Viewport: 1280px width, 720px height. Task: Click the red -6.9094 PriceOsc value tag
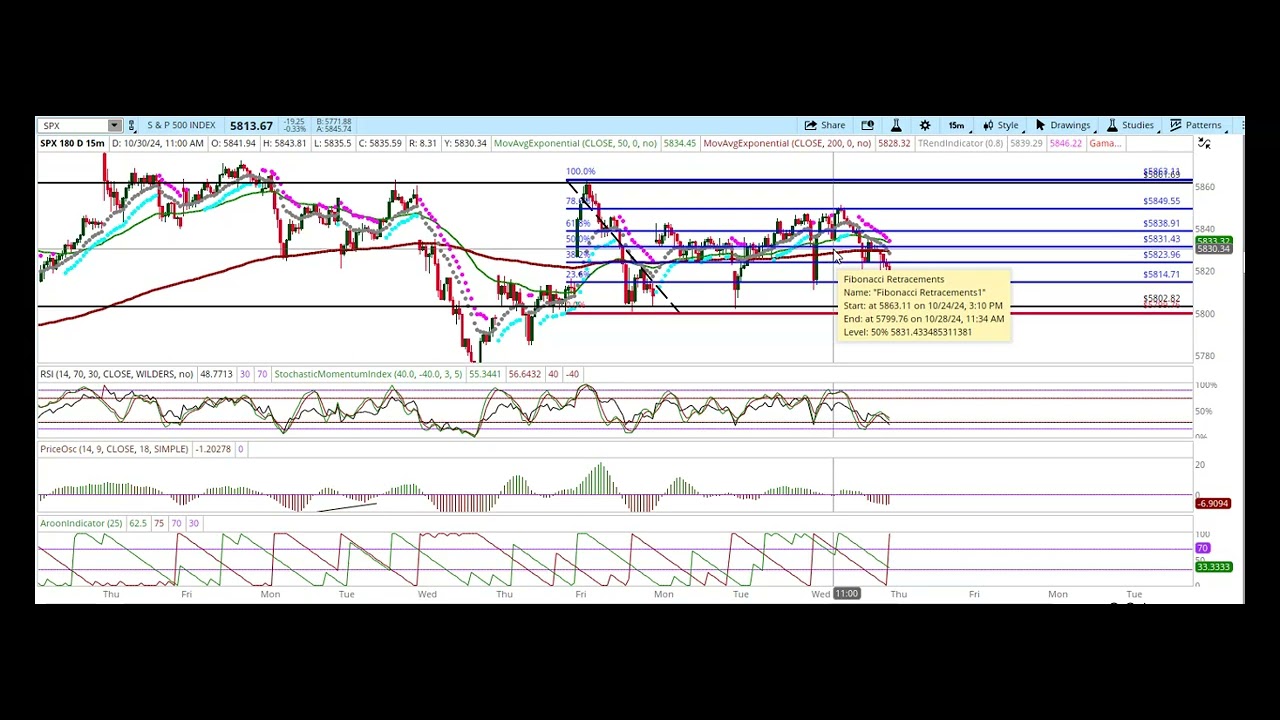(1213, 503)
